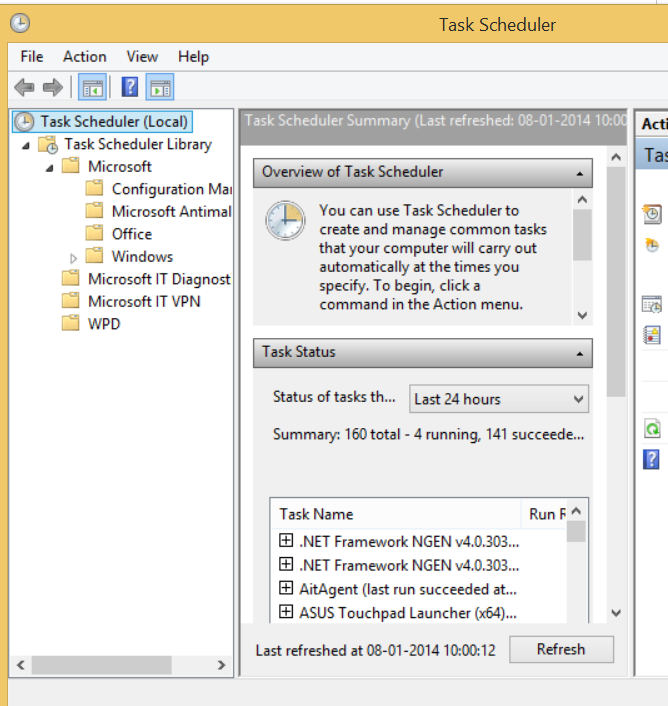Toggle the Show/Hide Action Pane toolbar button
The height and width of the screenshot is (706, 668).
(x=160, y=88)
